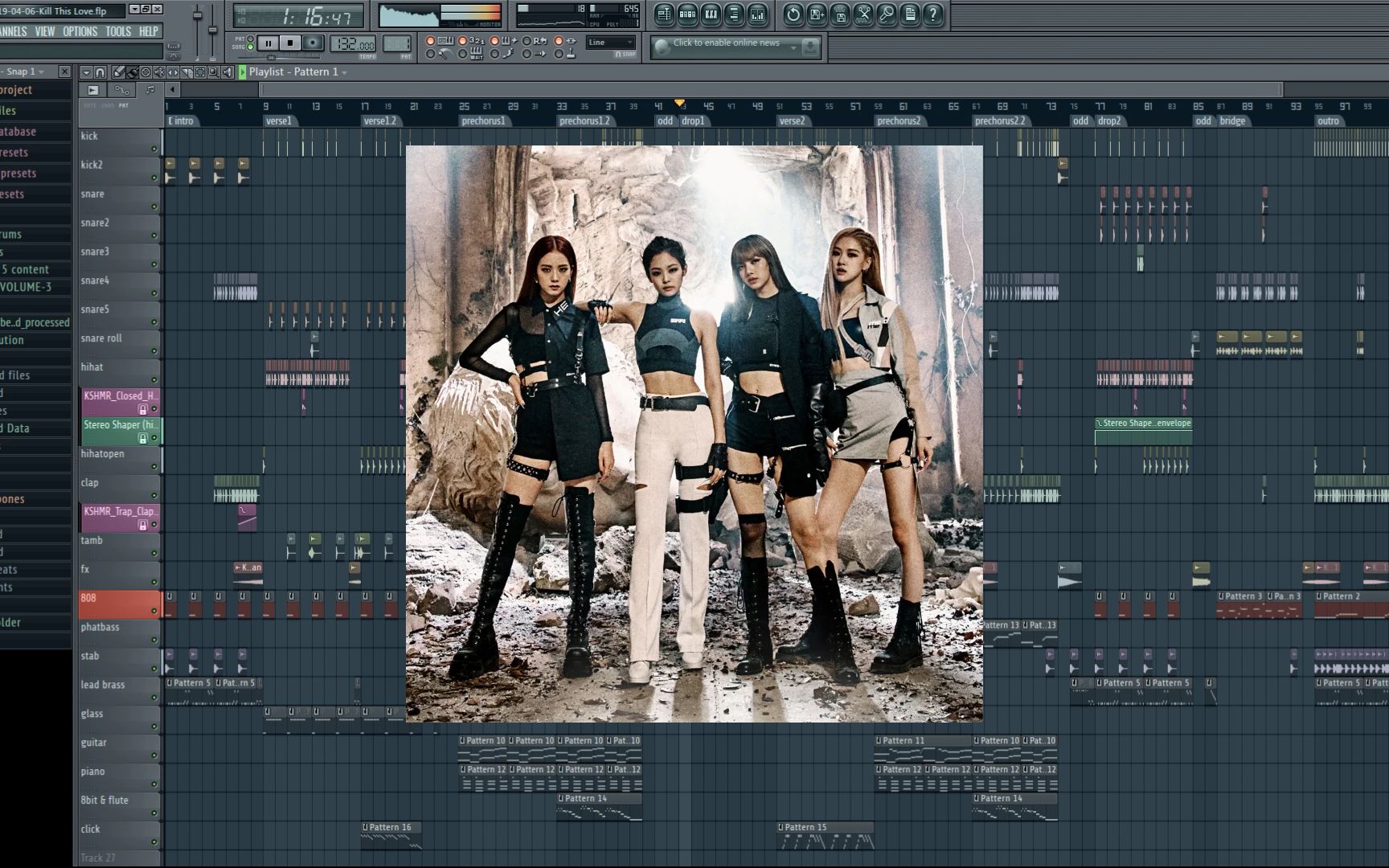Show automation clips in Playlist tab
Viewport: 1389px width, 868px height.
point(122,90)
